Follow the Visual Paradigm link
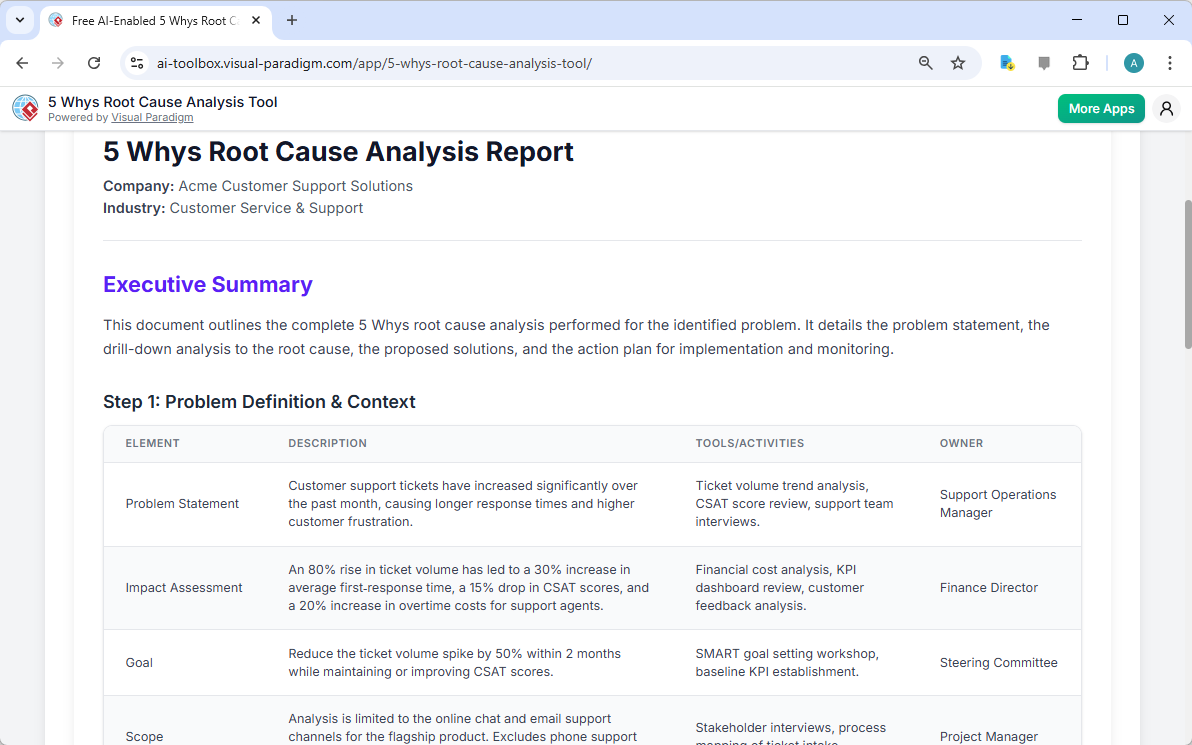 click(152, 117)
